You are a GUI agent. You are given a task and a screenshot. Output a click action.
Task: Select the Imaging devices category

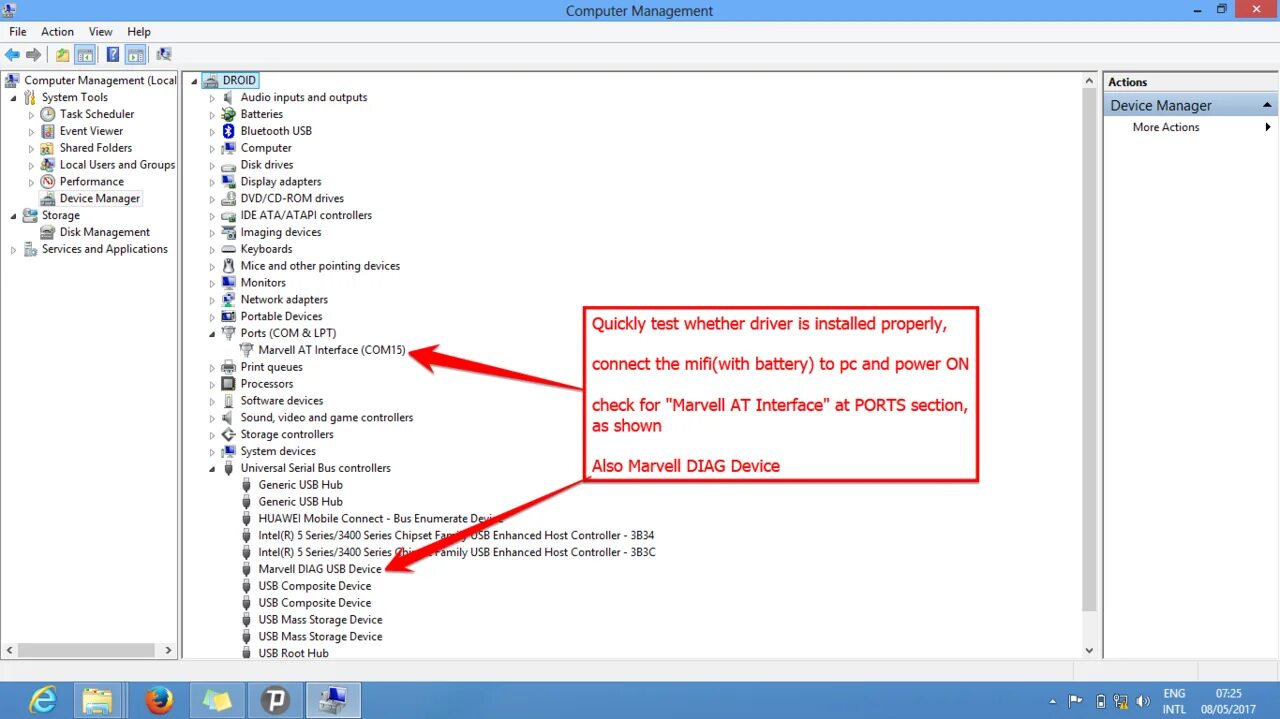[280, 233]
